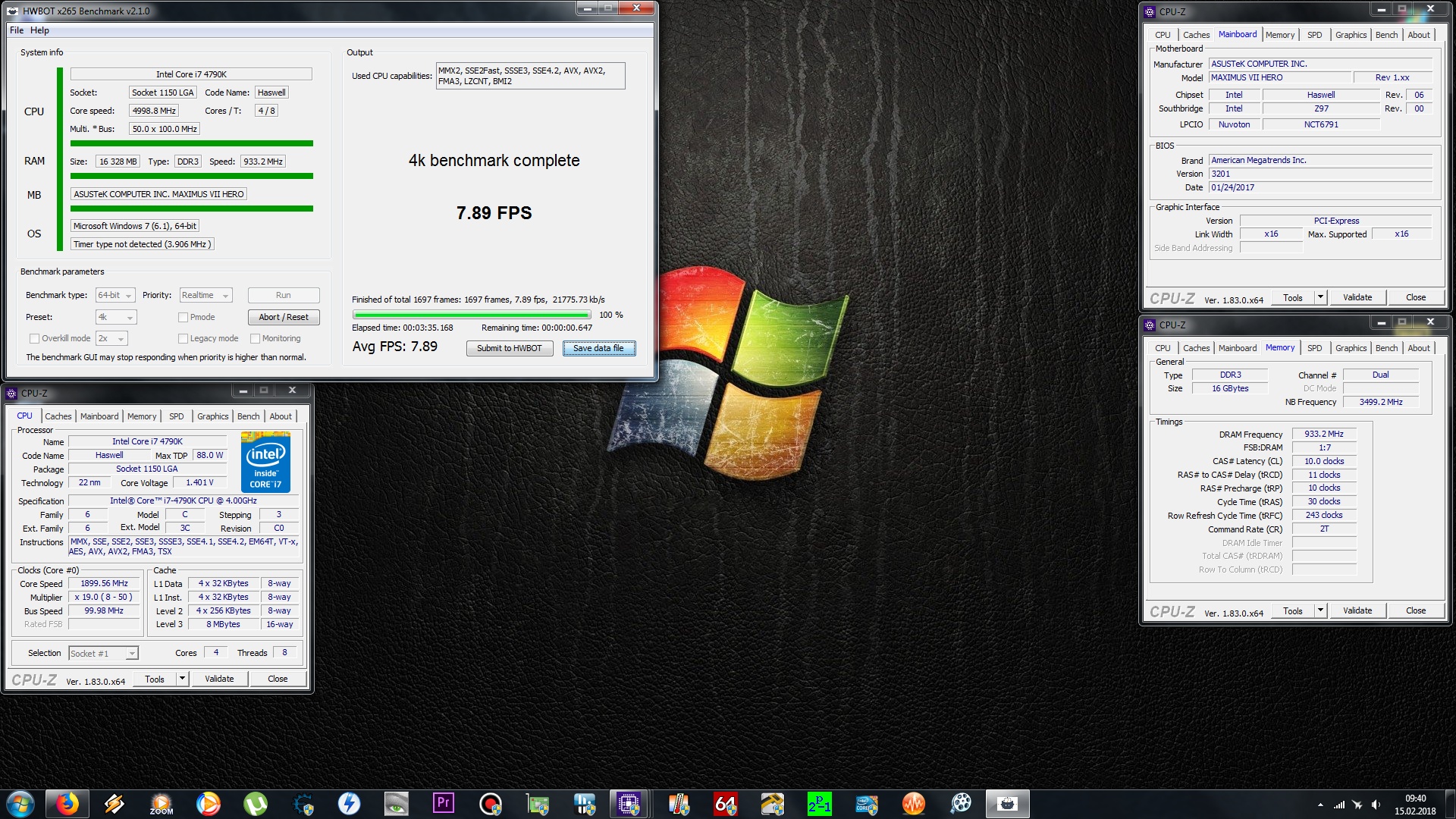Open the clock showing 09:40

(x=1415, y=804)
